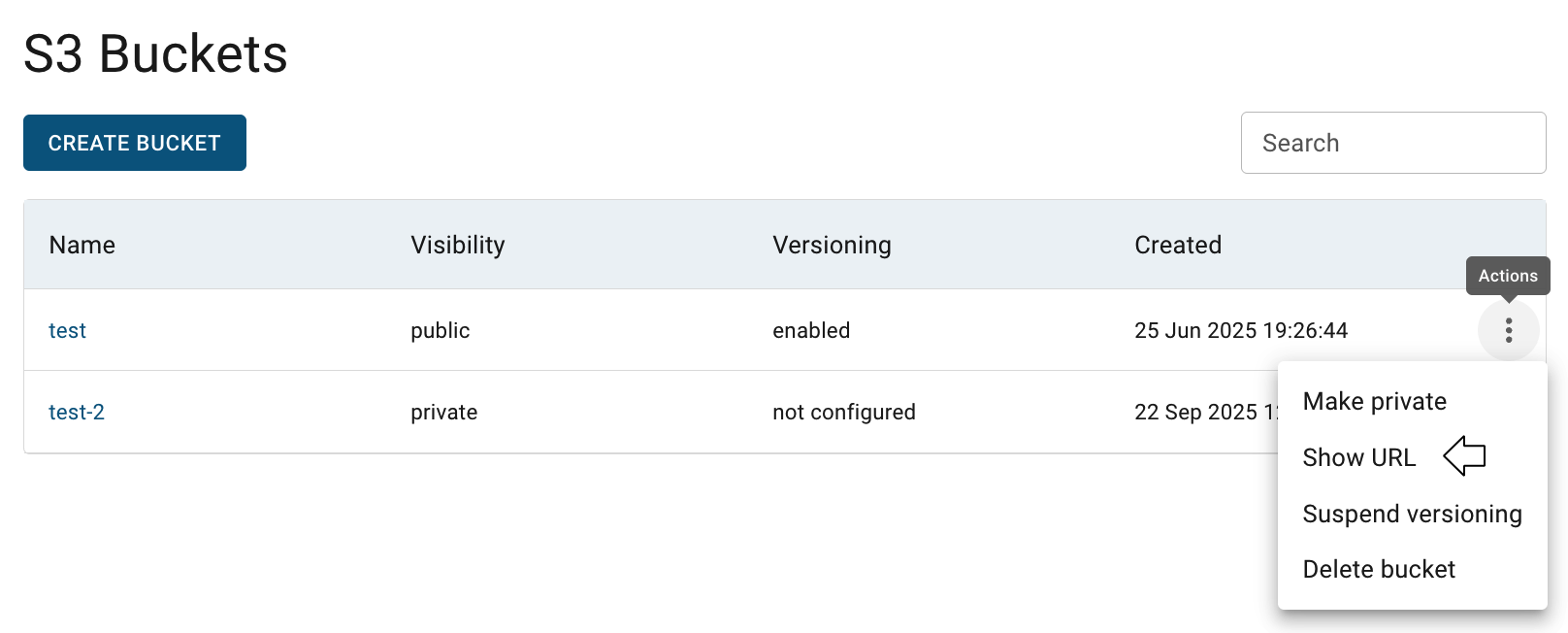Choose Delete bucket from the menu
This screenshot has width=1568, height=633.
(x=1379, y=569)
